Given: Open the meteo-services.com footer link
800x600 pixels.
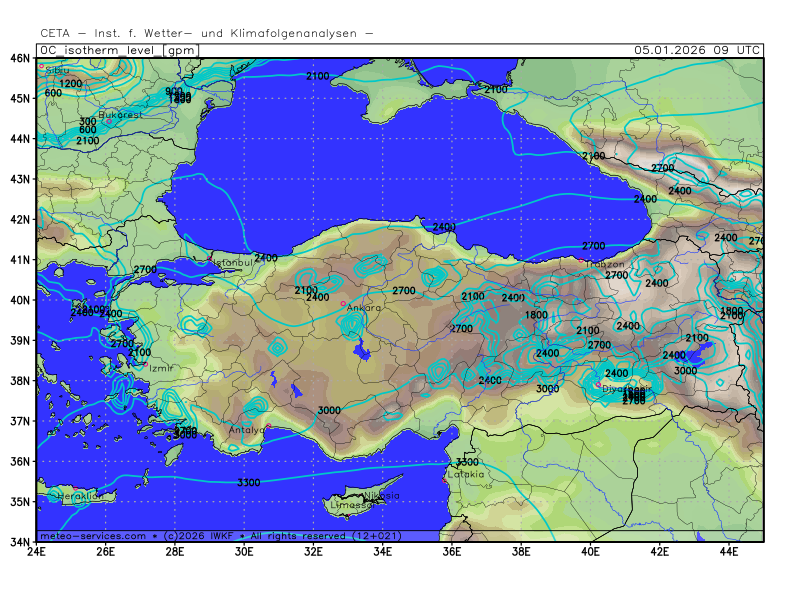Looking at the screenshot, I should tap(92, 536).
